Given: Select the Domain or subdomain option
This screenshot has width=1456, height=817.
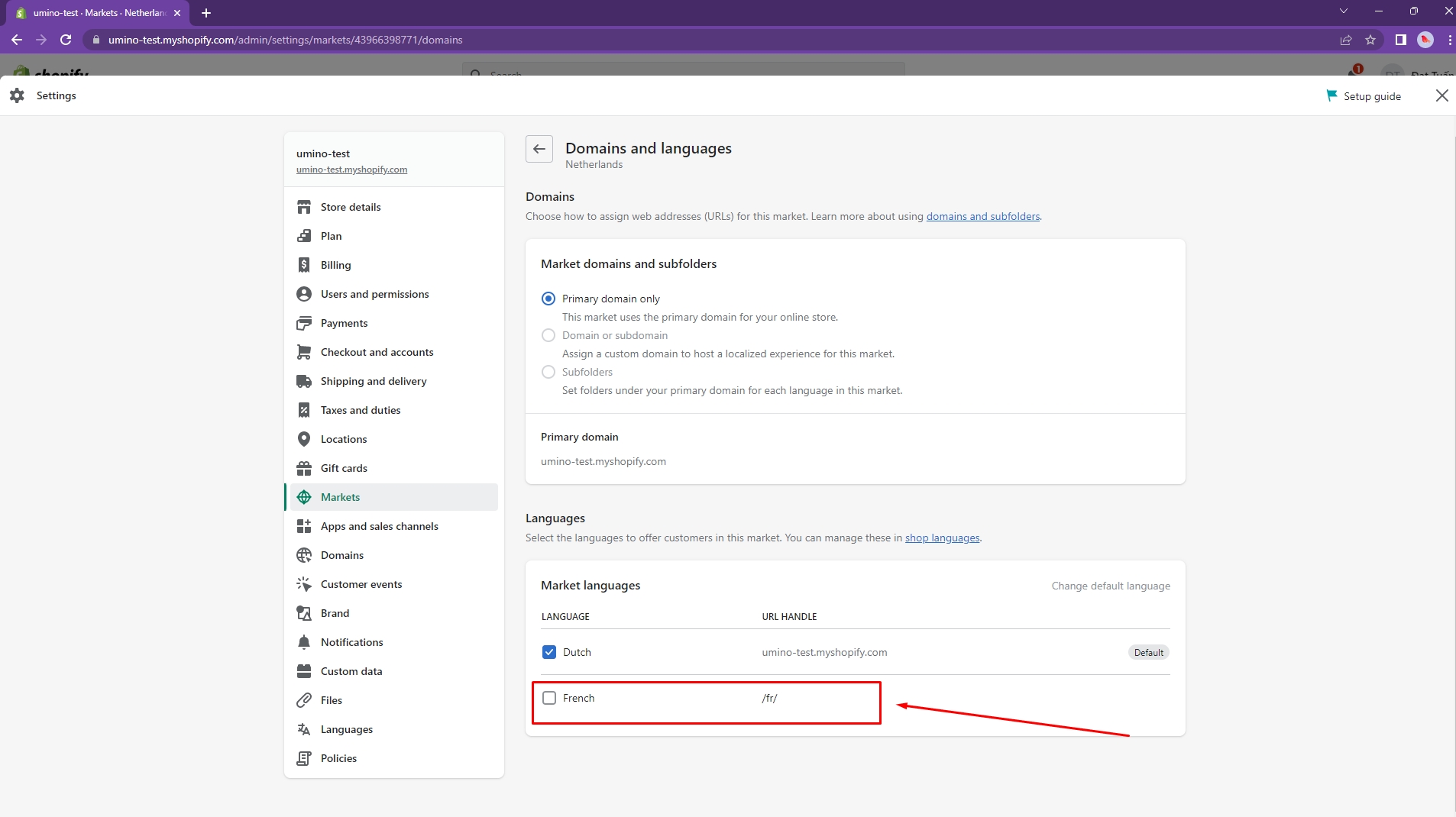Looking at the screenshot, I should 548,335.
